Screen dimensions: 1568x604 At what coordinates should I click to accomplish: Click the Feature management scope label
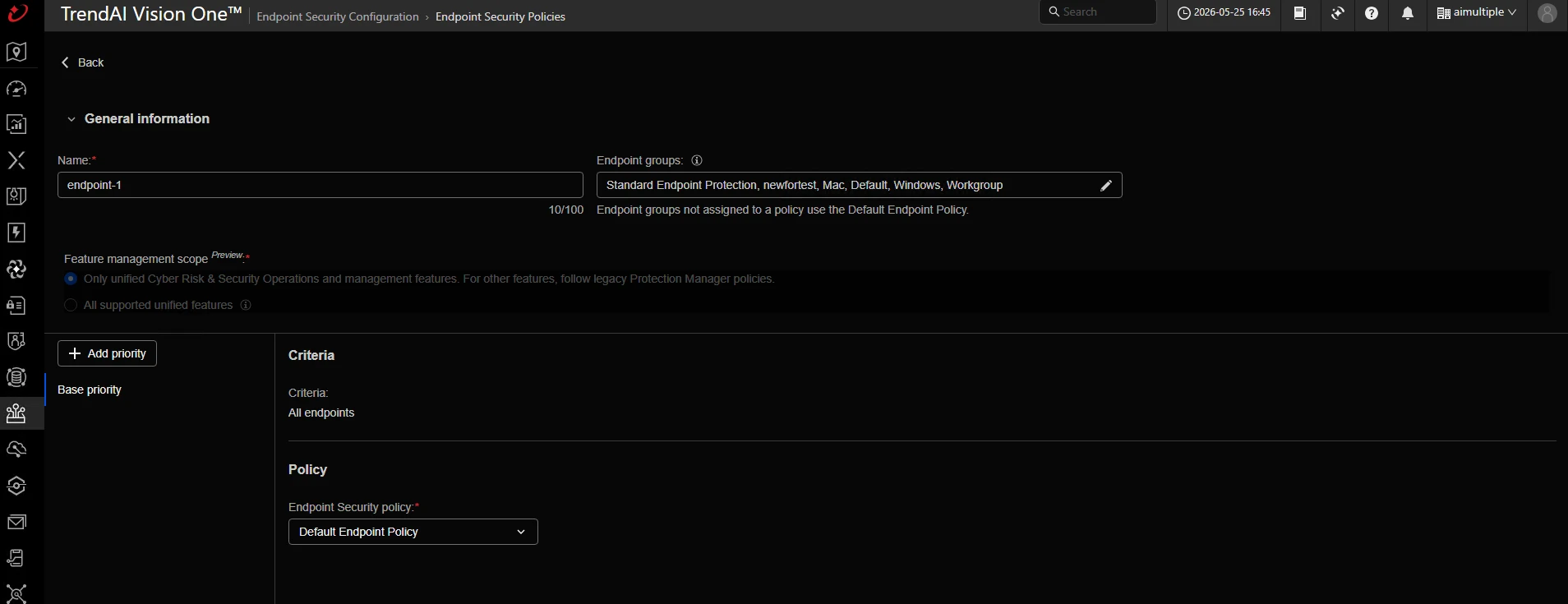[136, 259]
